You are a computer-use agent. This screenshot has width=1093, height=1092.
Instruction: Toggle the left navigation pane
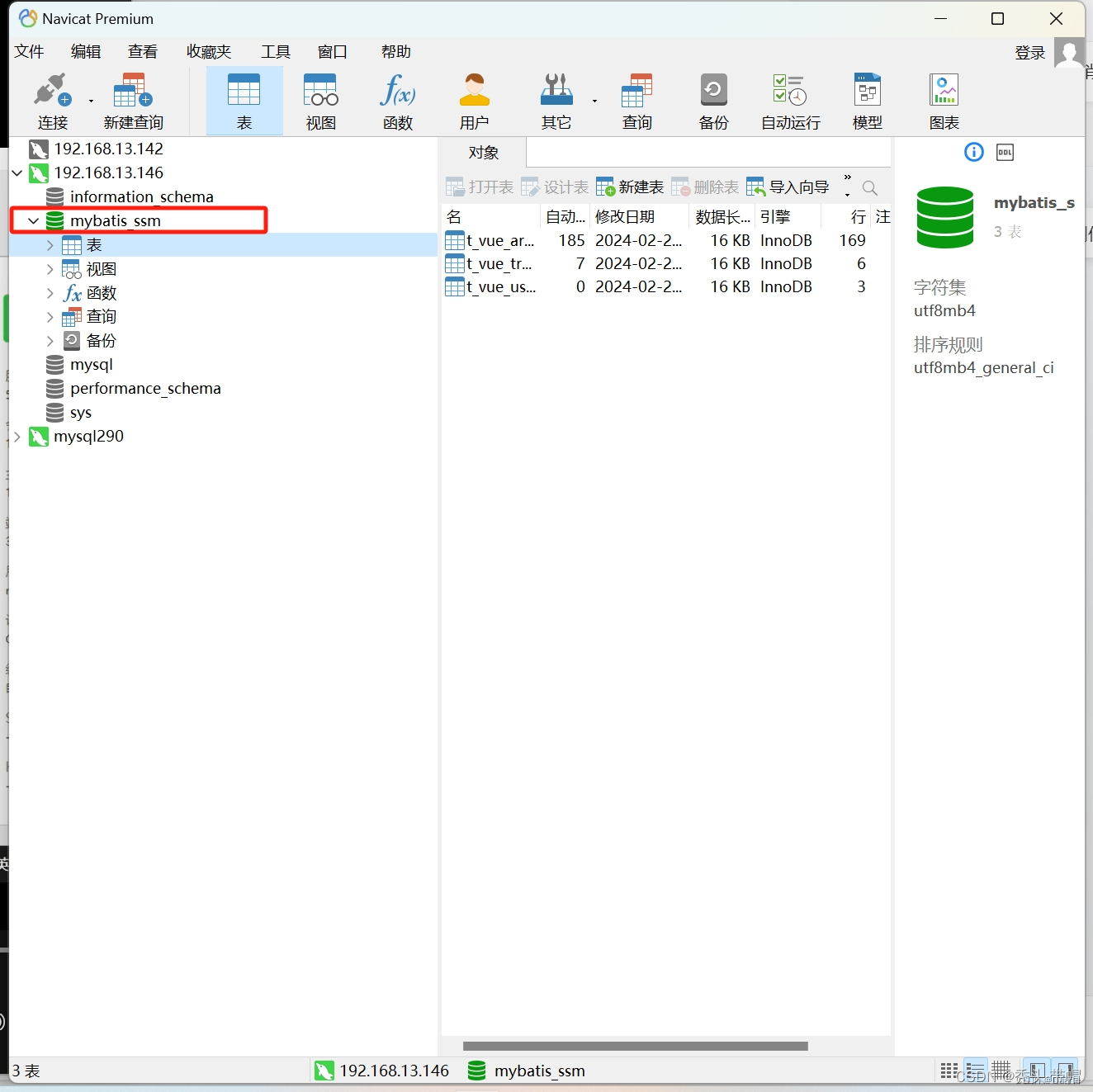[1037, 1071]
